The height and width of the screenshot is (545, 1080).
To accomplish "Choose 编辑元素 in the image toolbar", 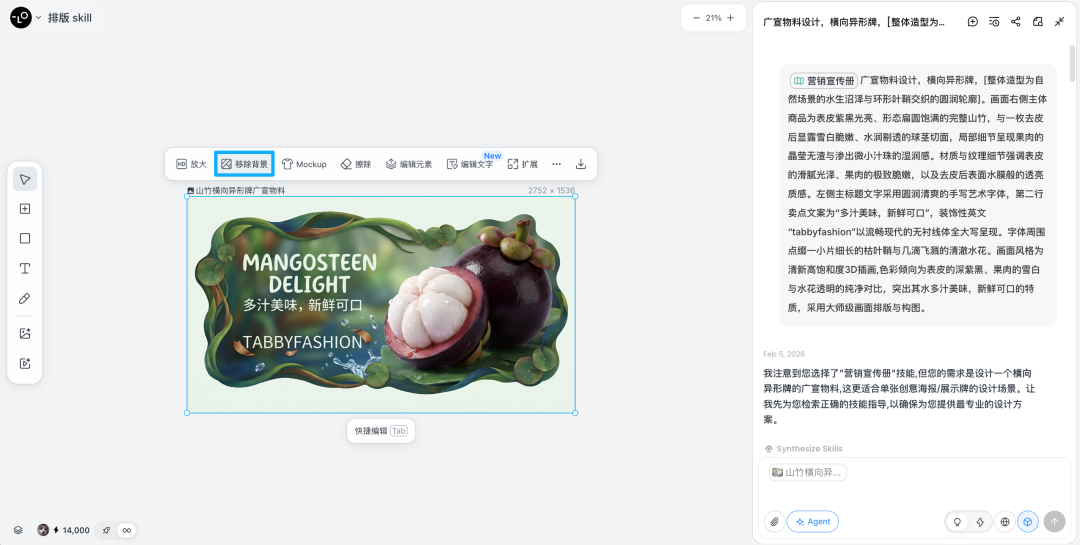I will pos(408,164).
